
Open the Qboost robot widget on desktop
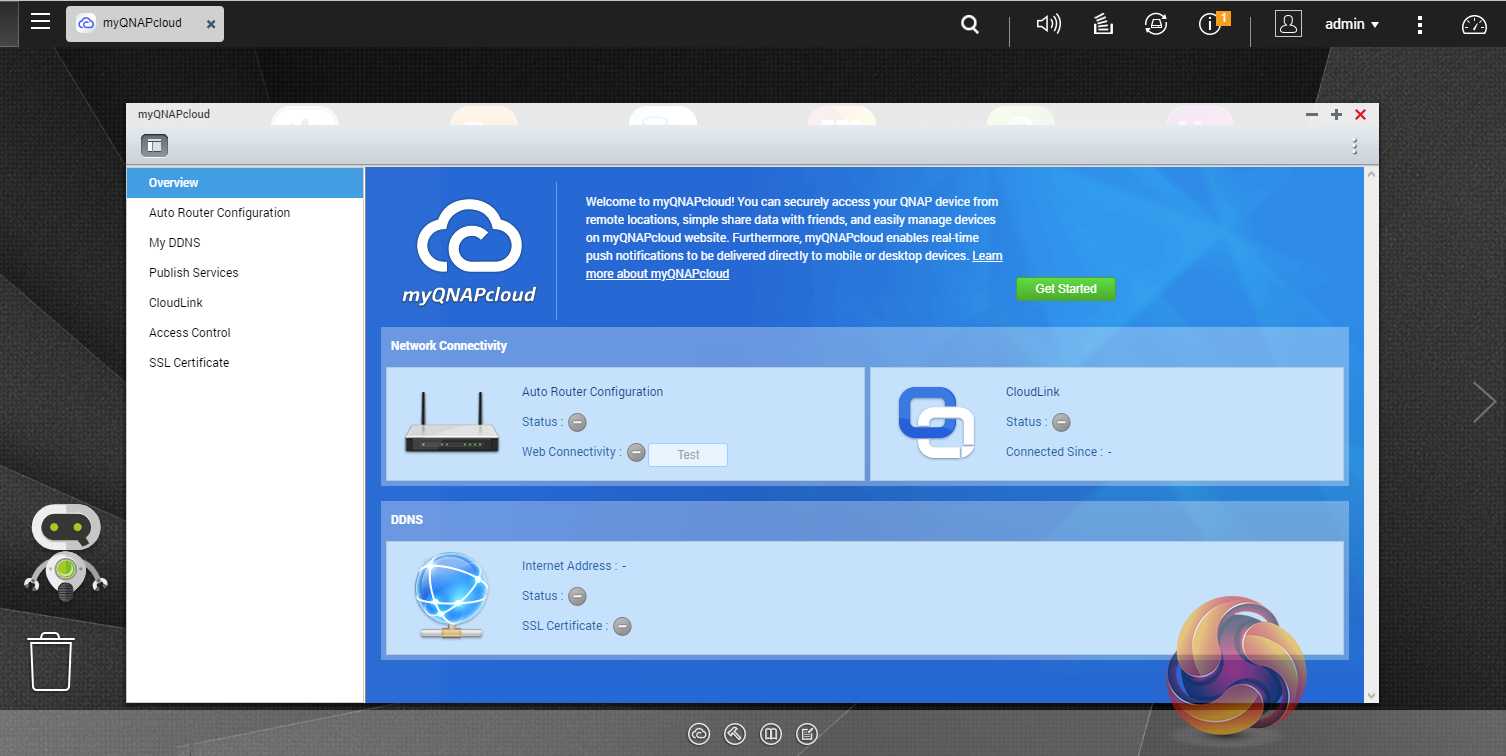click(66, 553)
